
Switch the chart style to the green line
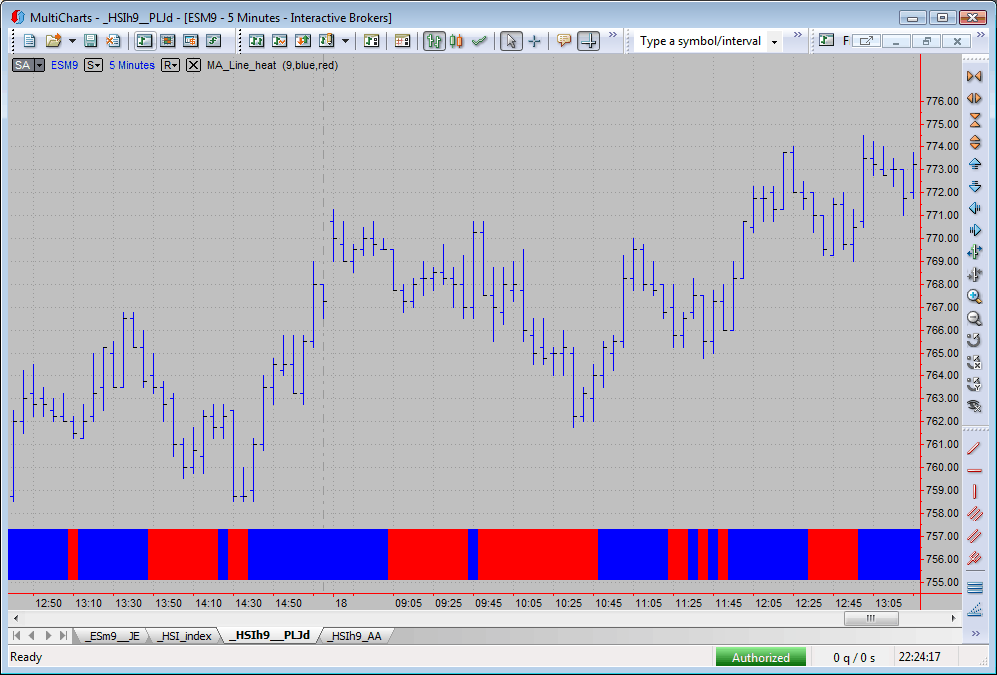coord(479,41)
